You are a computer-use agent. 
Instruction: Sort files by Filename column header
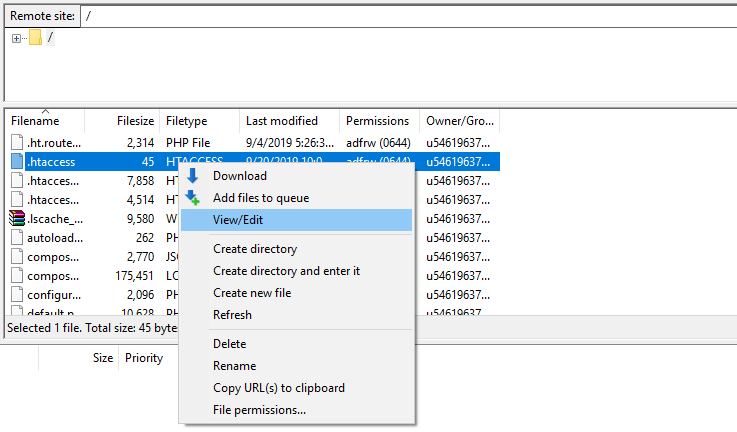35,121
